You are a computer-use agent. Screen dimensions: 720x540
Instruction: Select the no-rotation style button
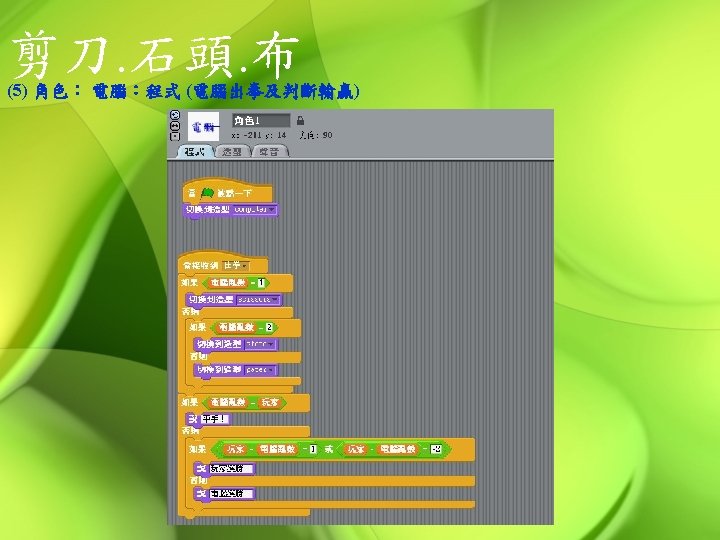pyautogui.click(x=174, y=136)
